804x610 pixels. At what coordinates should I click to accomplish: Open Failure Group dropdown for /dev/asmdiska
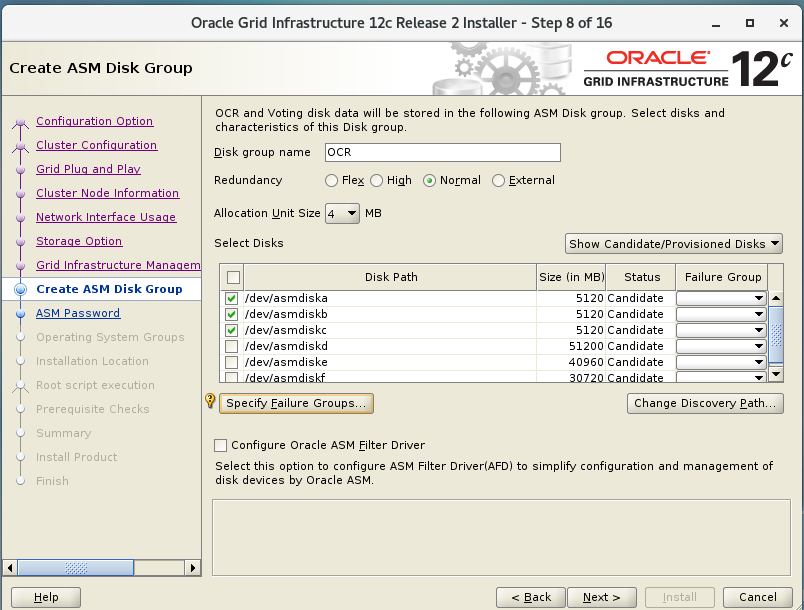pyautogui.click(x=721, y=298)
